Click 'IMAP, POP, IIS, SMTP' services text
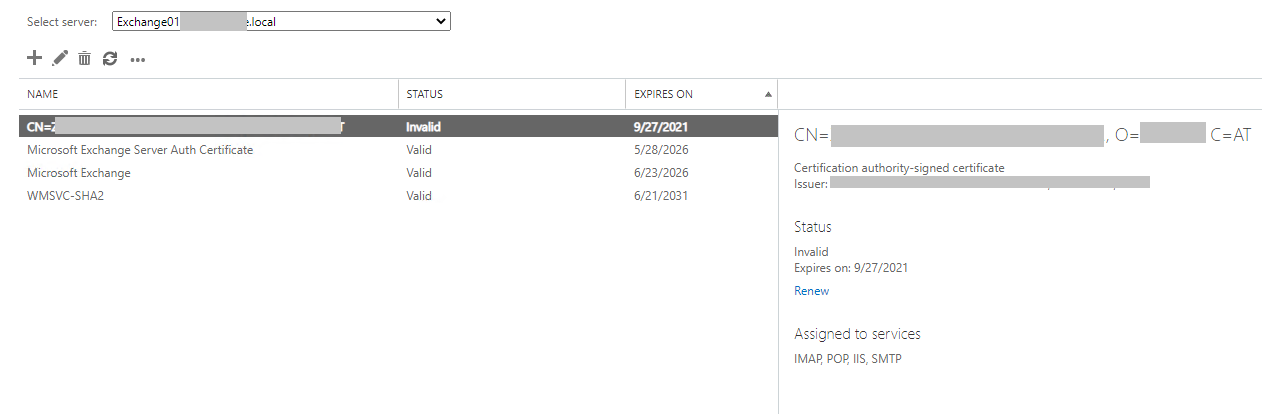Image resolution: width=1262 pixels, height=414 pixels. pyautogui.click(x=847, y=358)
